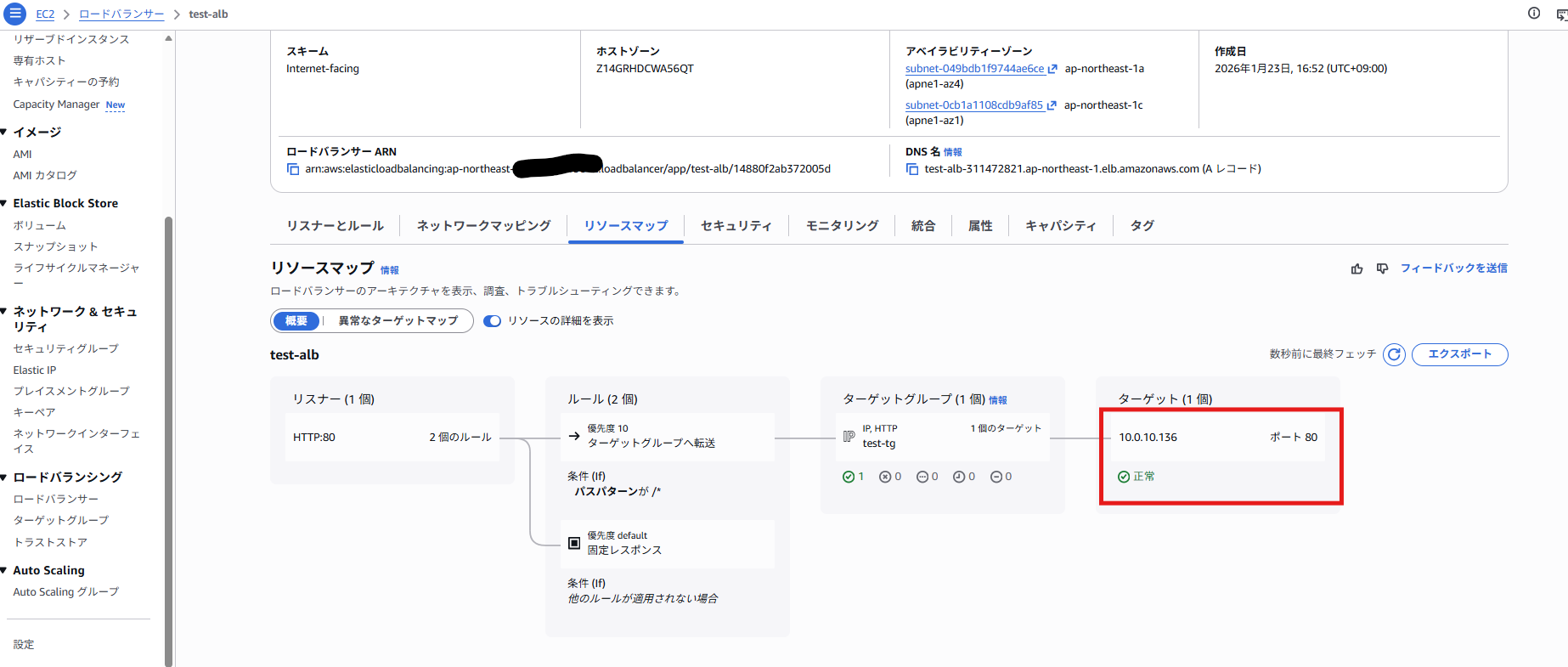Click the forward arrow icon of priority 10 rule
Image resolution: width=1568 pixels, height=667 pixels.
pos(574,436)
